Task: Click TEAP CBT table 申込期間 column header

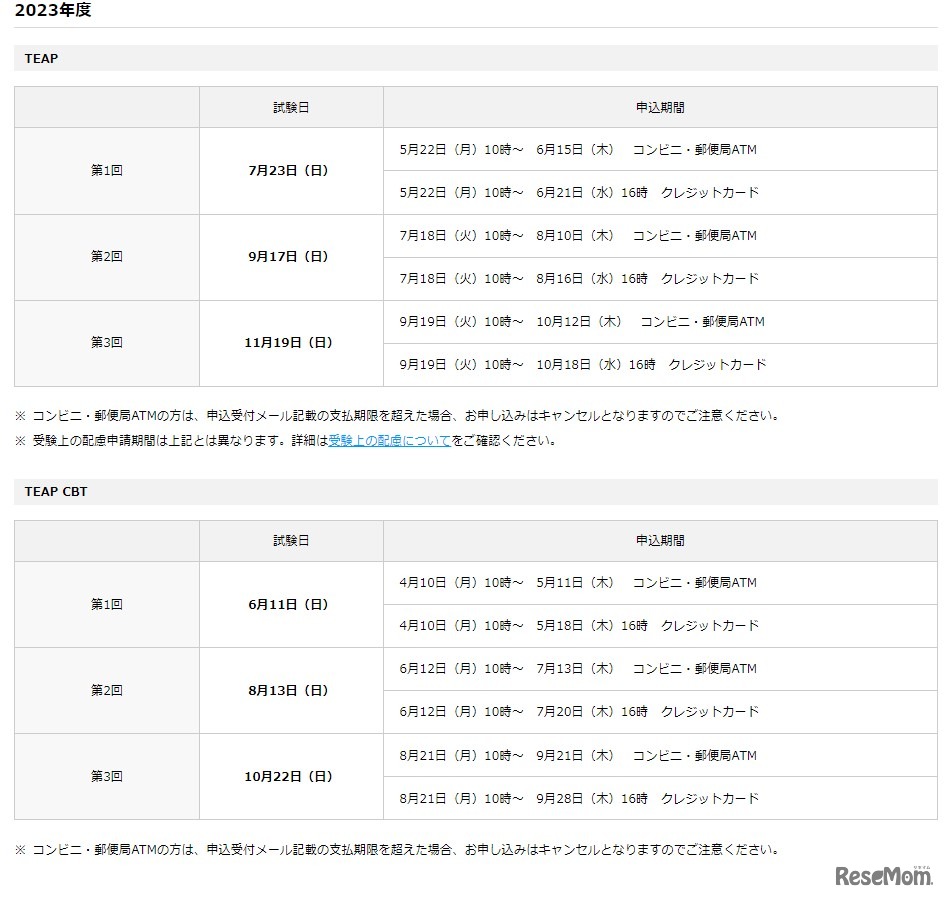Action: 661,541
